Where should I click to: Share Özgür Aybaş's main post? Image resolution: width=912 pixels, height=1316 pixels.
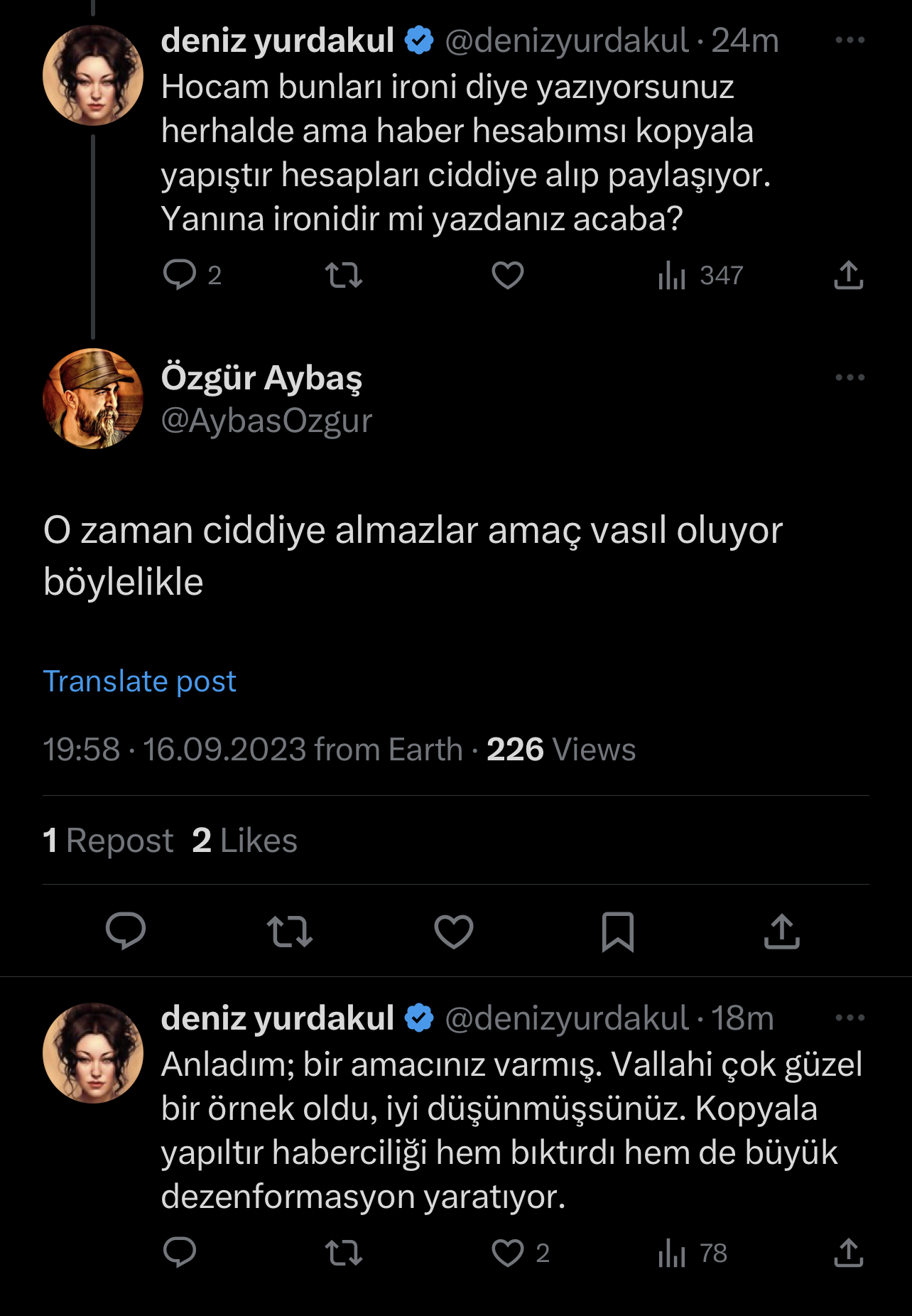click(781, 931)
